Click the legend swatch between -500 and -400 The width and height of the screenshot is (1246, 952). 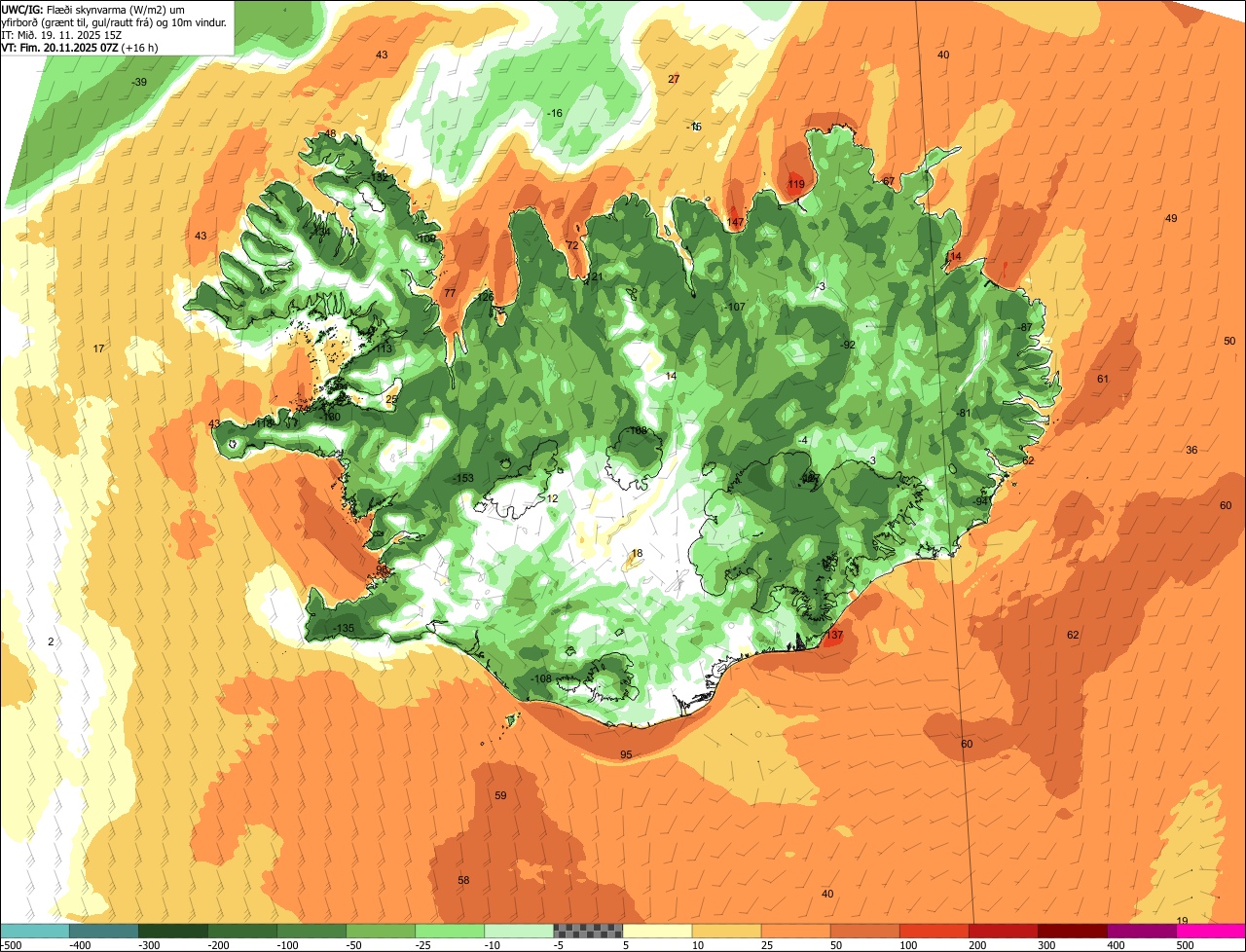35,931
